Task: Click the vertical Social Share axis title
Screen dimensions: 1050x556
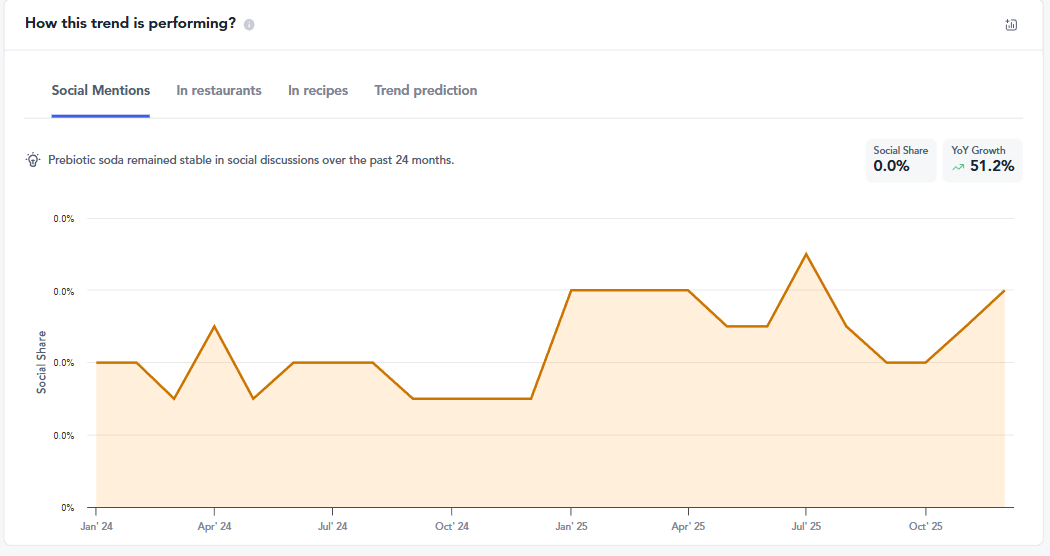Action: (42, 362)
